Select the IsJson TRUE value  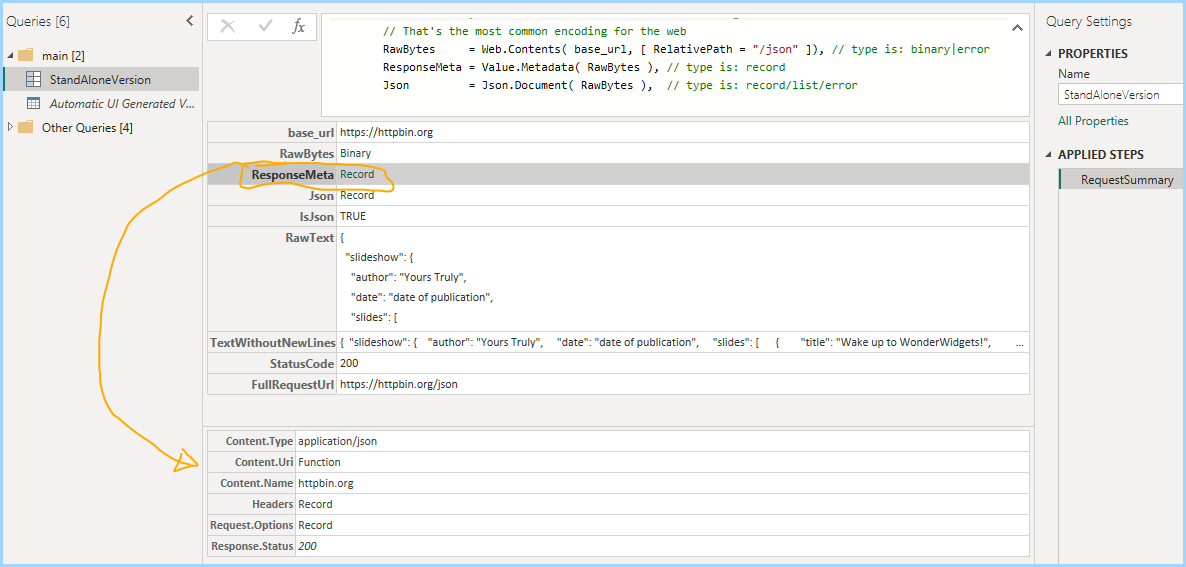353,216
